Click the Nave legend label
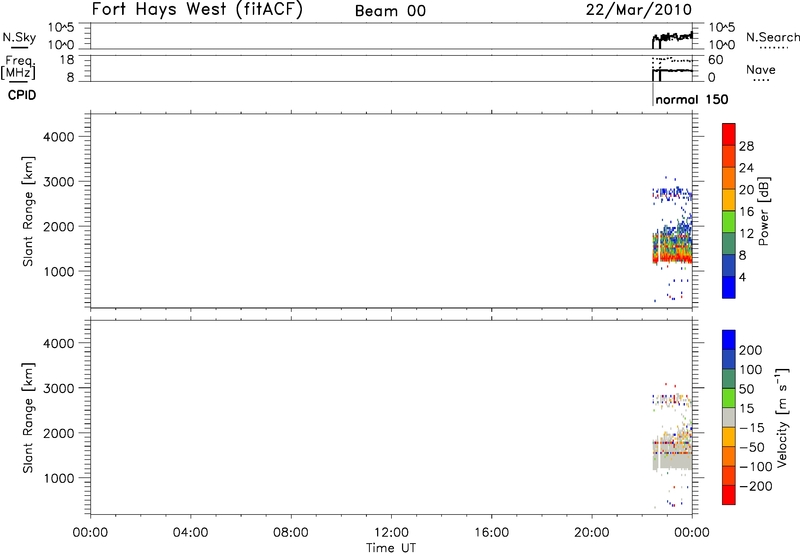Screen dimensions: 800x554 click(x=760, y=69)
